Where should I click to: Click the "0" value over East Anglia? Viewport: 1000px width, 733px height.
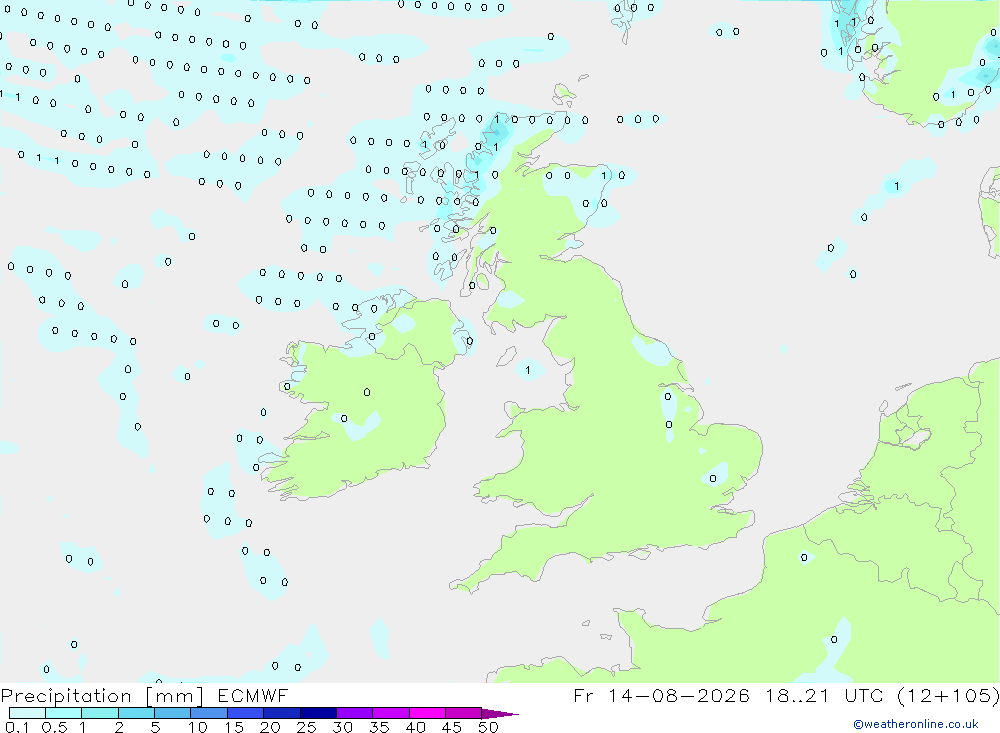pyautogui.click(x=713, y=478)
